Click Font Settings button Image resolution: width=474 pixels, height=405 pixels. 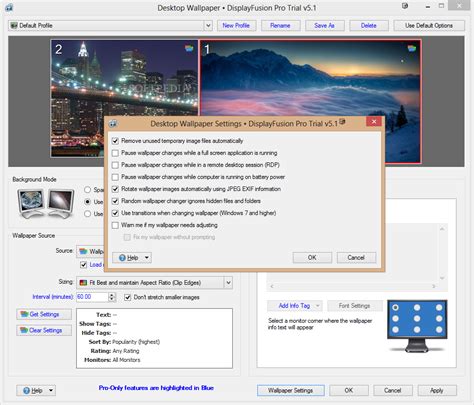click(354, 306)
